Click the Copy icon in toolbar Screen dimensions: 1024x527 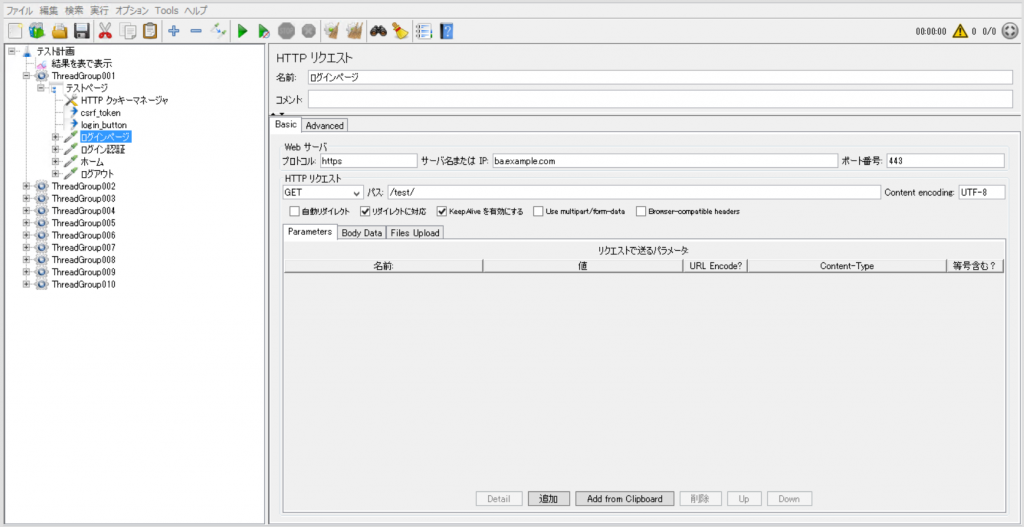click(x=128, y=31)
